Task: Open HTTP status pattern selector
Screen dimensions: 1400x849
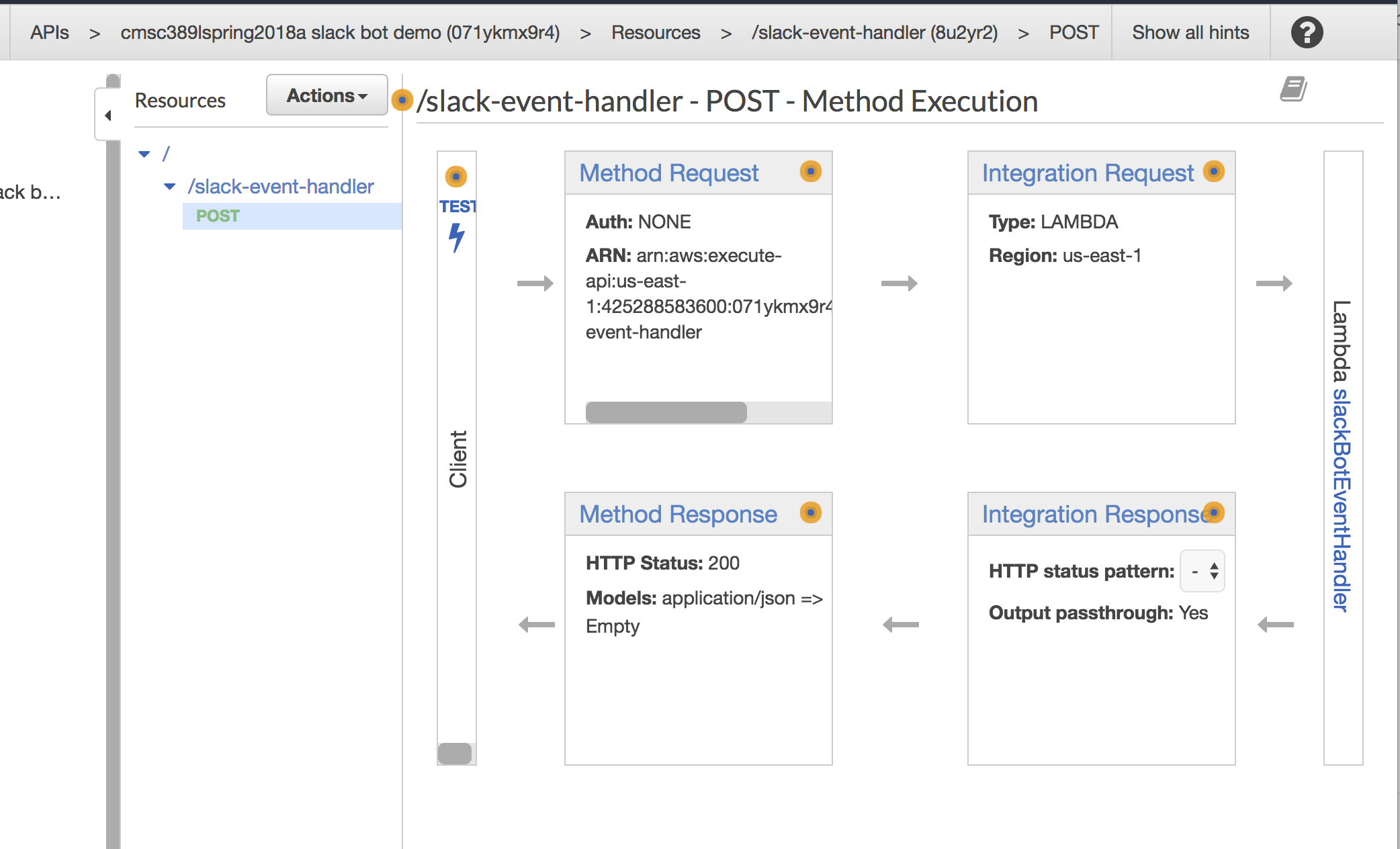Action: pos(1202,572)
